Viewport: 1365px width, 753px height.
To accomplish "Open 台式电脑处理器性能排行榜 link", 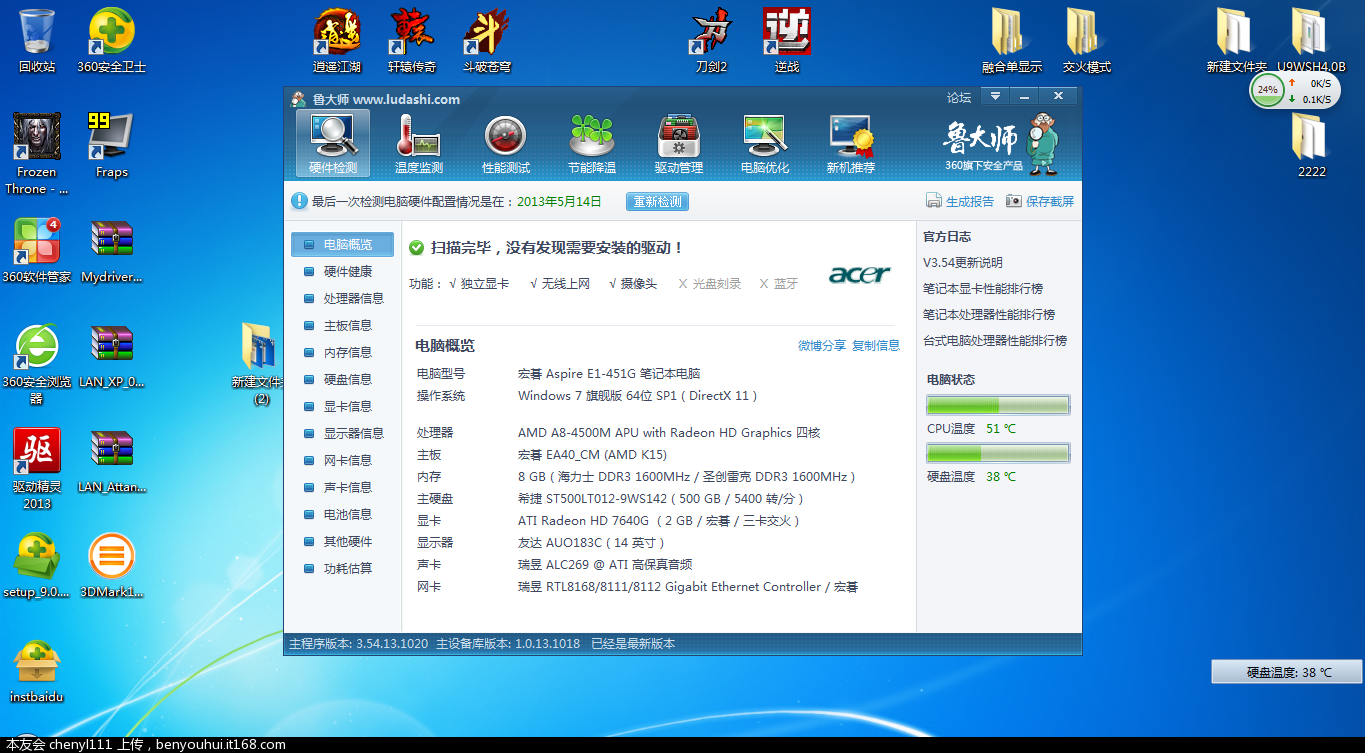I will click(995, 340).
